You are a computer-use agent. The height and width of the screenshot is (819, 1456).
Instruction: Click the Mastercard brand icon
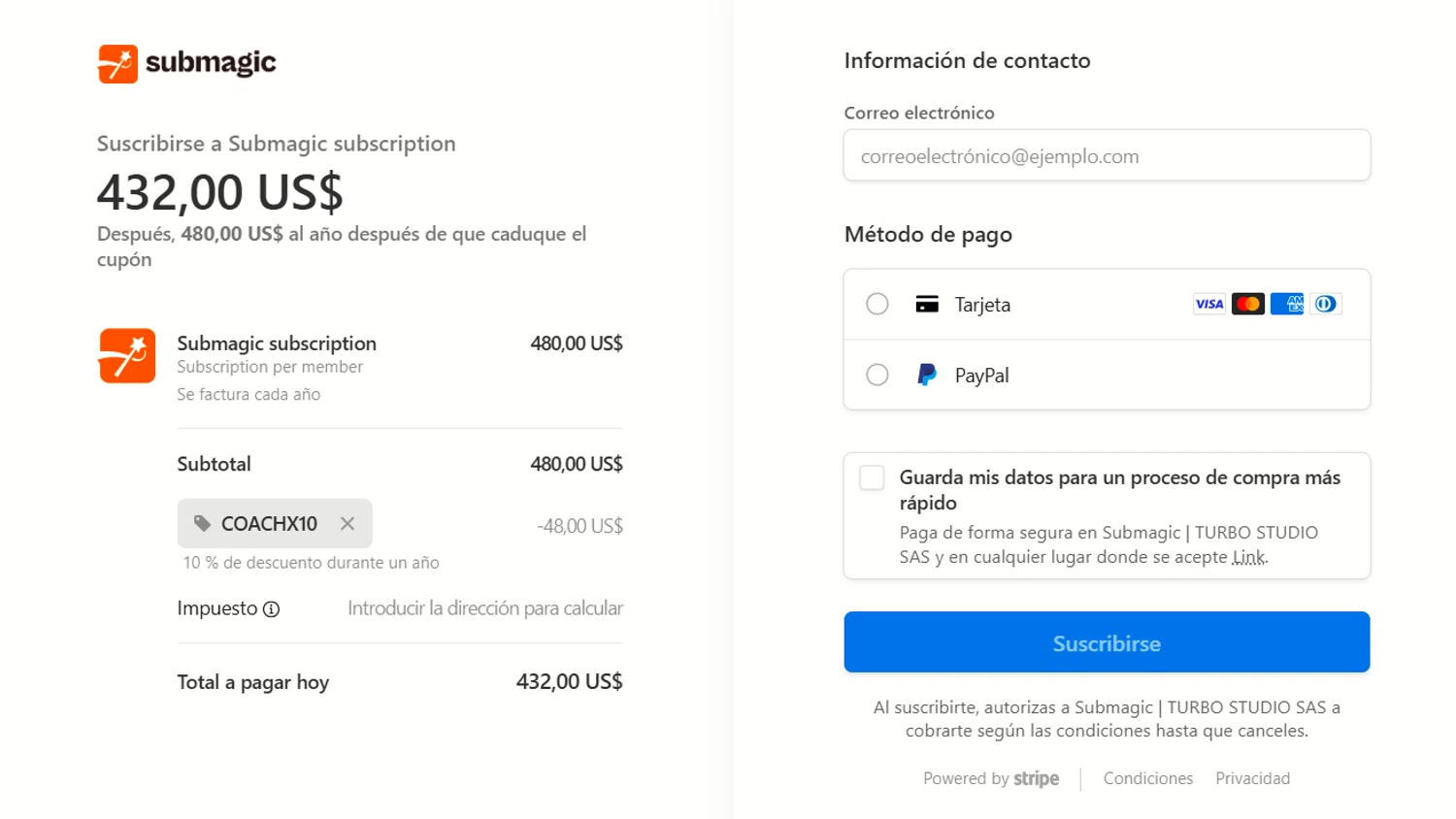tap(1247, 304)
